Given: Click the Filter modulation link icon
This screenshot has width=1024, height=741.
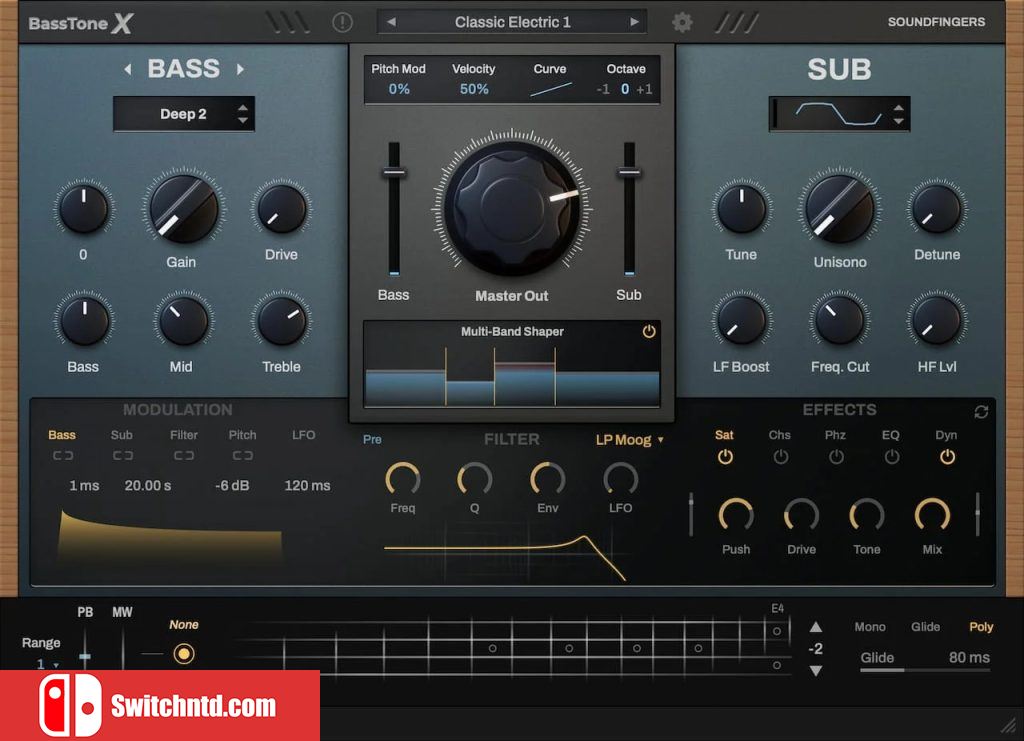Looking at the screenshot, I should [x=184, y=455].
